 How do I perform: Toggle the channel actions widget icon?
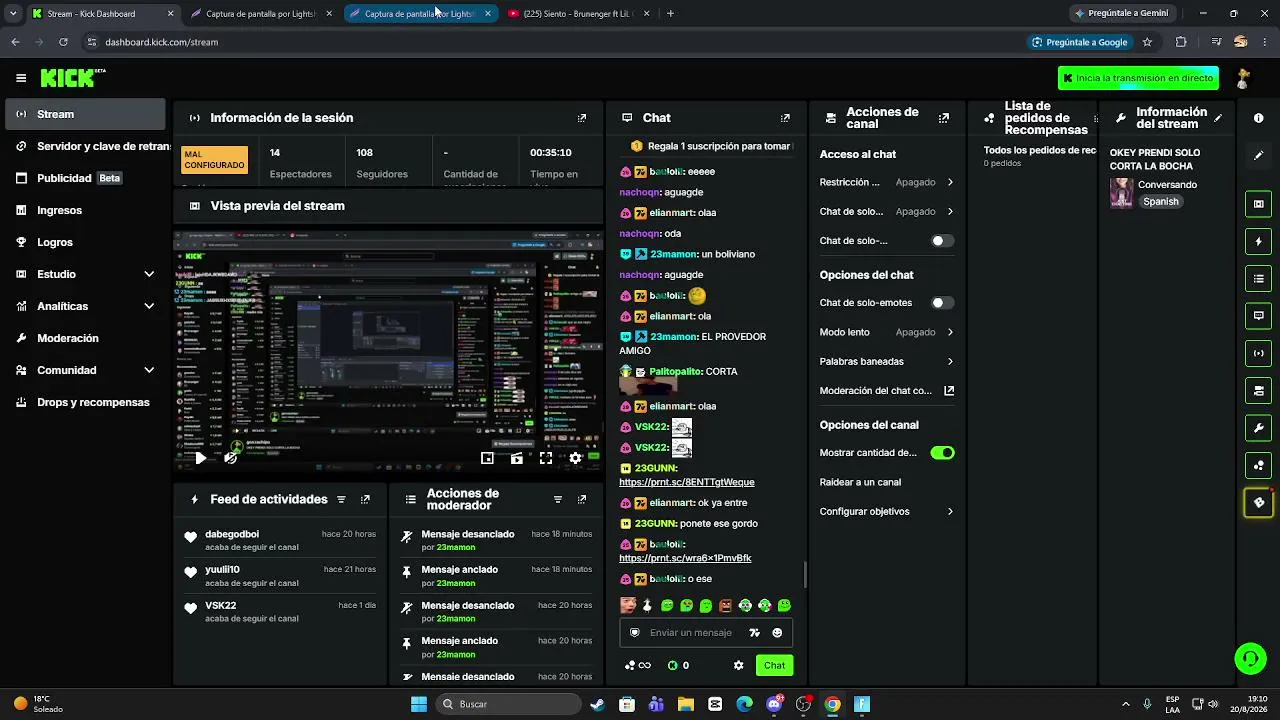[x=1258, y=390]
